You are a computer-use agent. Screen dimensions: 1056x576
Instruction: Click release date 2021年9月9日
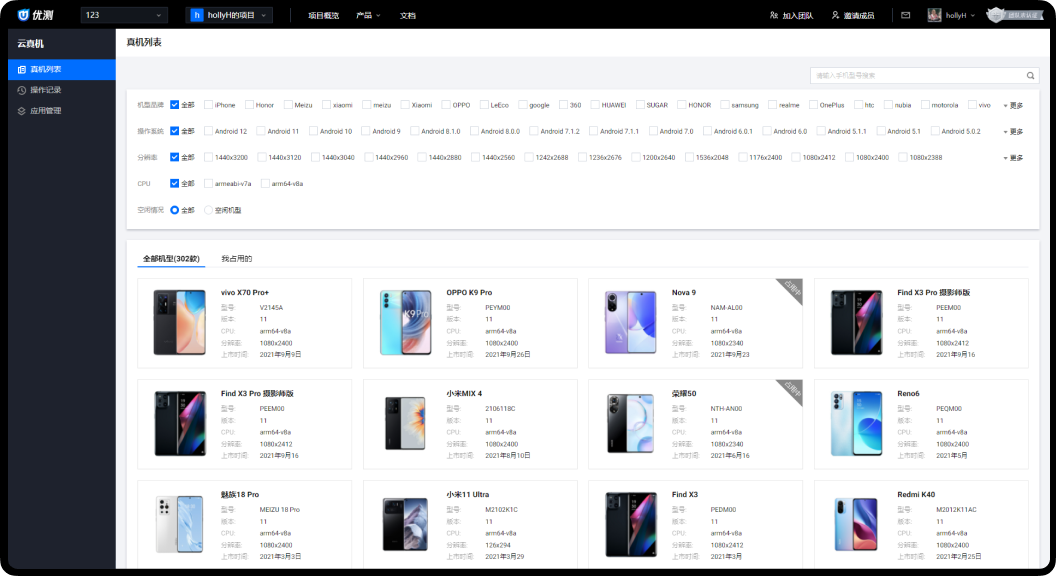[x=280, y=354]
